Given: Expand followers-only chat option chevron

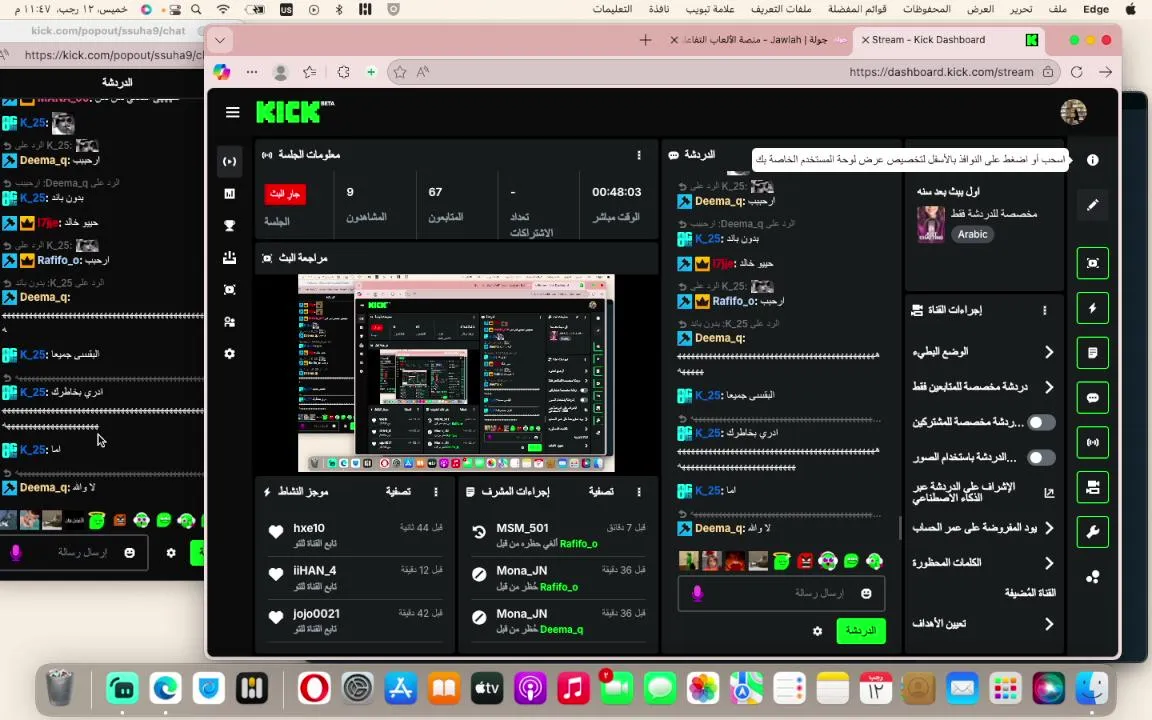Looking at the screenshot, I should click(1048, 387).
